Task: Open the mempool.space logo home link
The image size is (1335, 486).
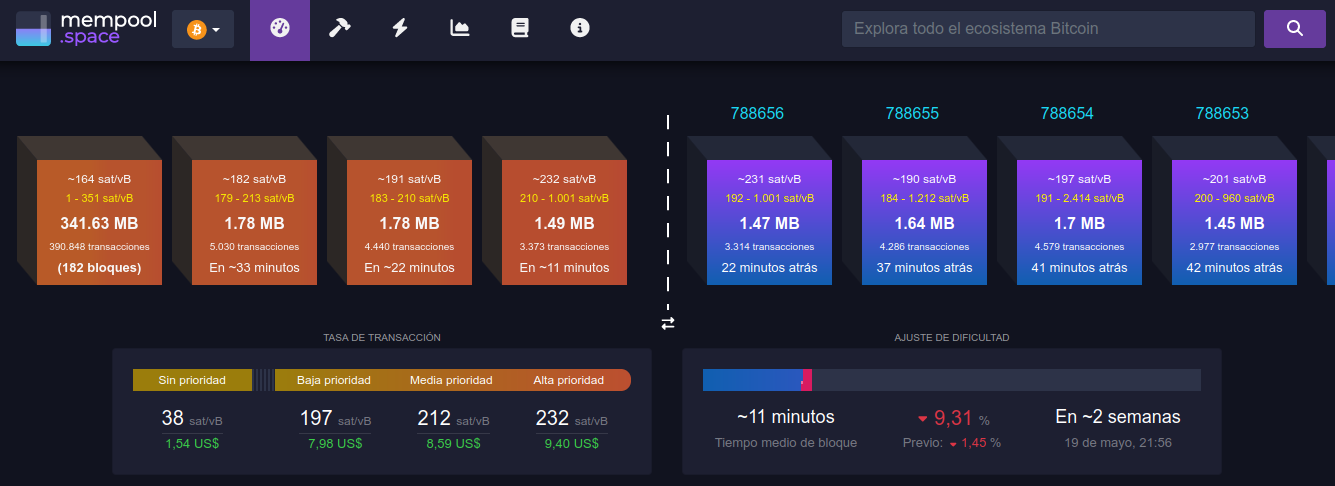Action: (87, 29)
